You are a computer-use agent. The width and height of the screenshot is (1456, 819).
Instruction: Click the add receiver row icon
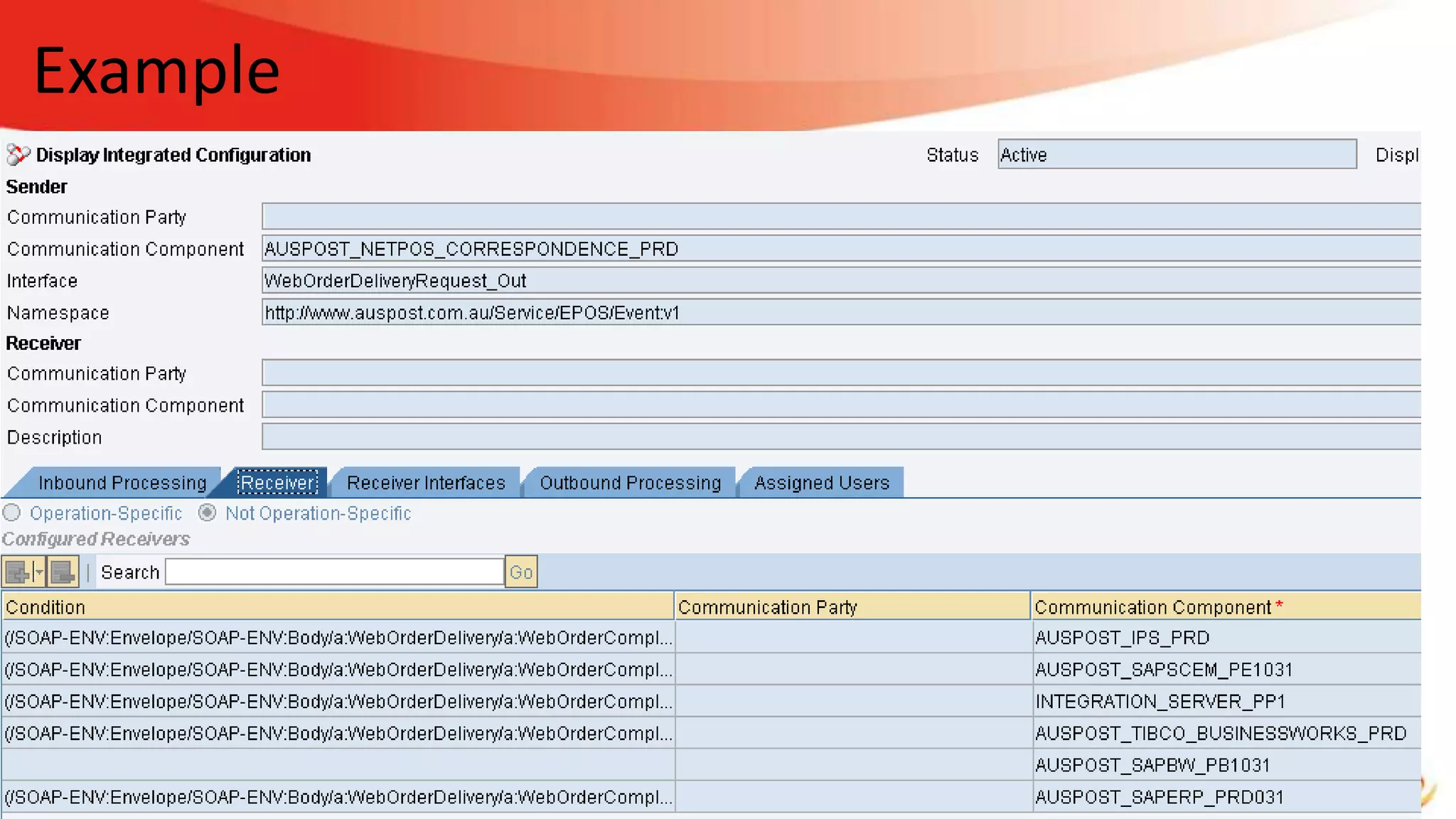pos(18,572)
